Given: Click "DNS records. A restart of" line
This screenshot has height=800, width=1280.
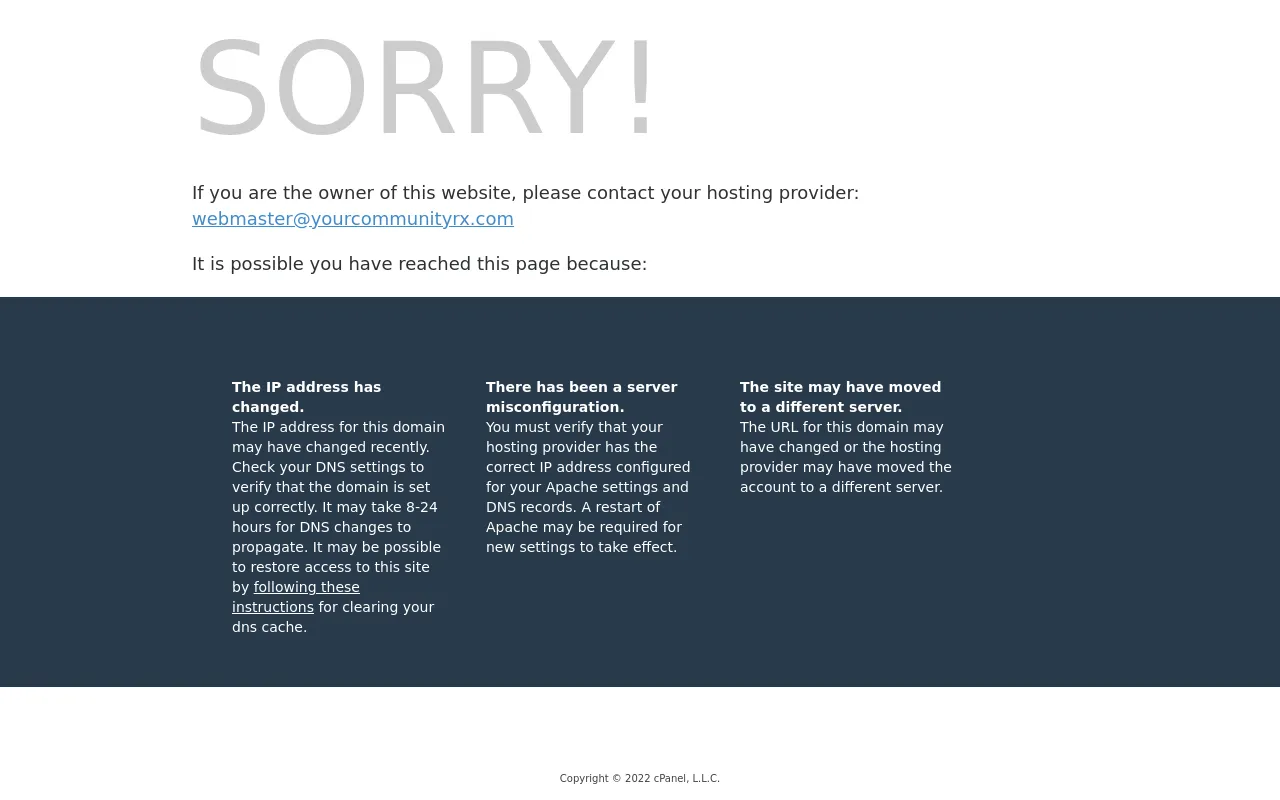Looking at the screenshot, I should 573,507.
